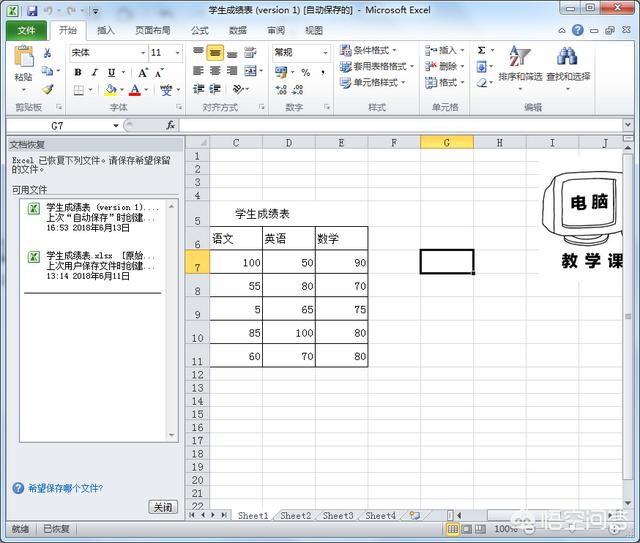This screenshot has height=543, width=640.
Task: Switch to the Insert (插入) ribbon tab
Action: click(x=106, y=30)
